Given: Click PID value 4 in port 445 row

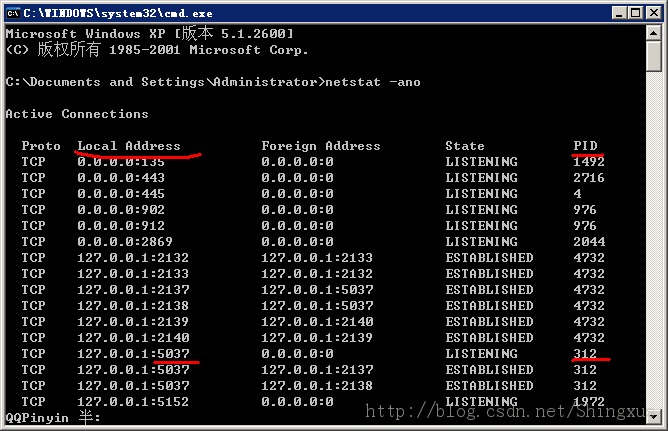Looking at the screenshot, I should click(x=577, y=194).
